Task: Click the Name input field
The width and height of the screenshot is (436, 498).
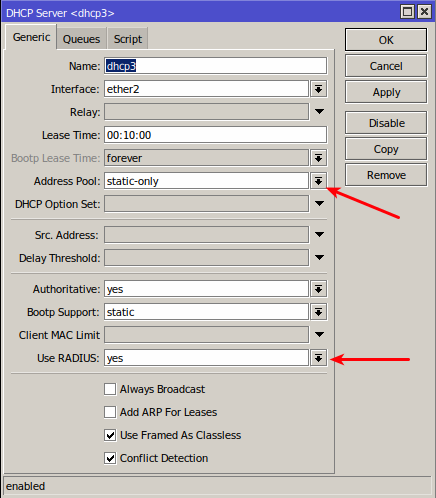Action: [215, 66]
